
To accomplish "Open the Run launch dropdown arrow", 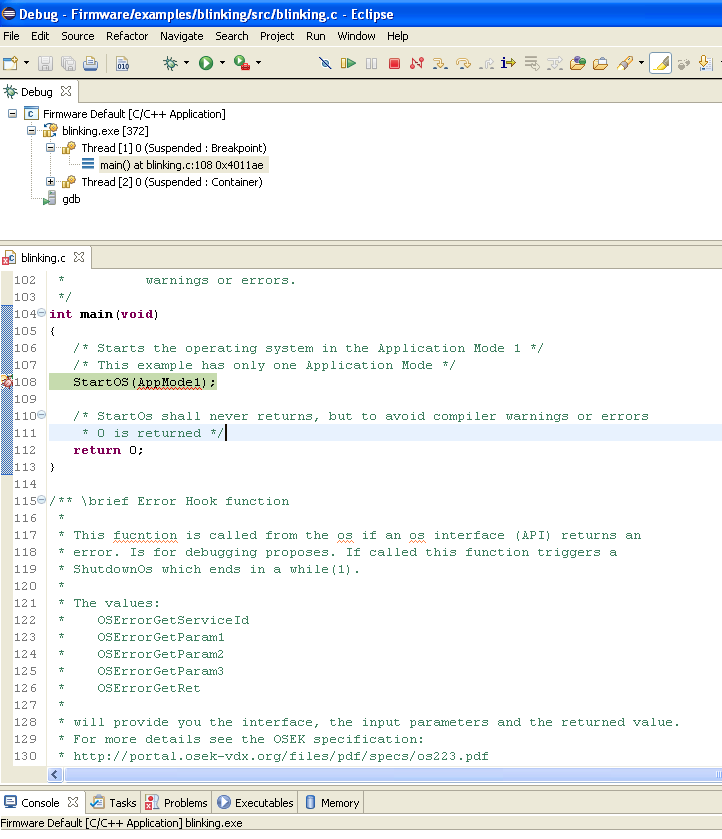I will point(222,63).
